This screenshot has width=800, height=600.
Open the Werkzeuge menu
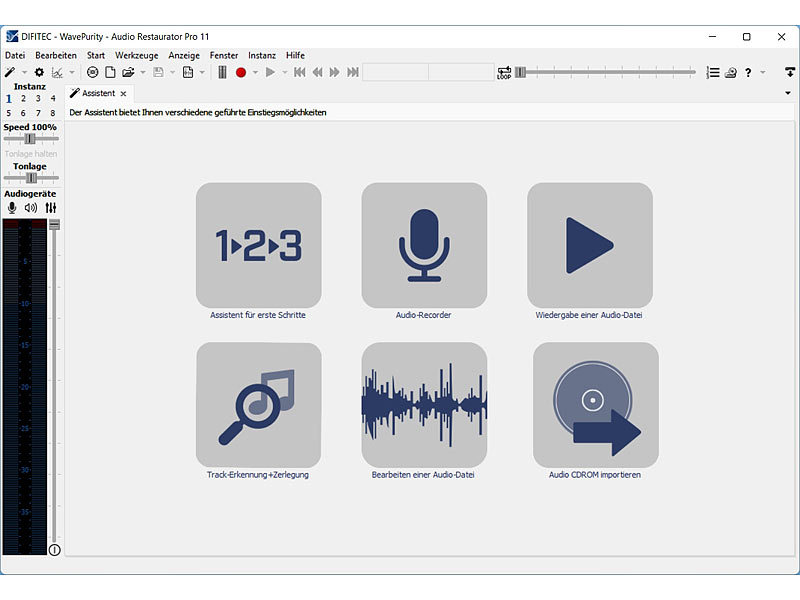coord(137,55)
